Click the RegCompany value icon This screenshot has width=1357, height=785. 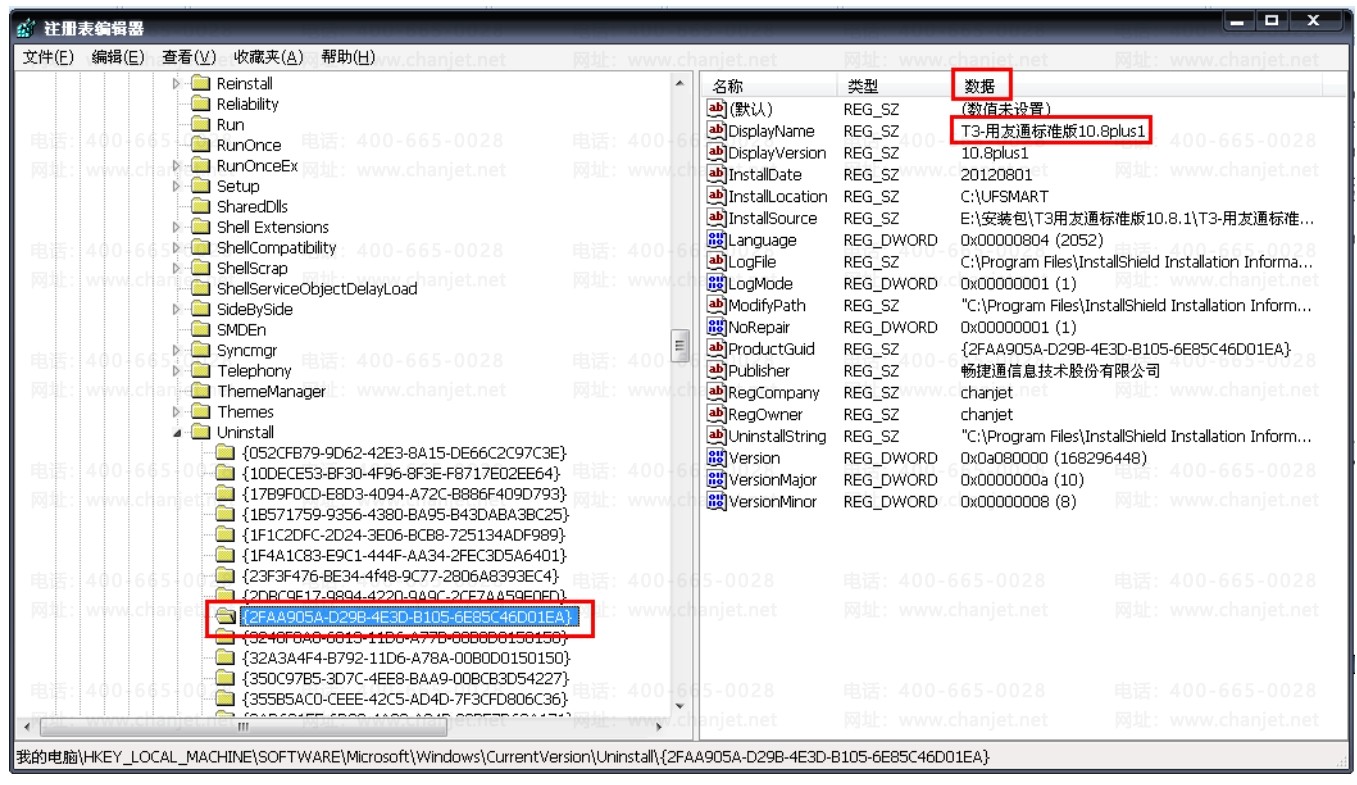click(716, 392)
